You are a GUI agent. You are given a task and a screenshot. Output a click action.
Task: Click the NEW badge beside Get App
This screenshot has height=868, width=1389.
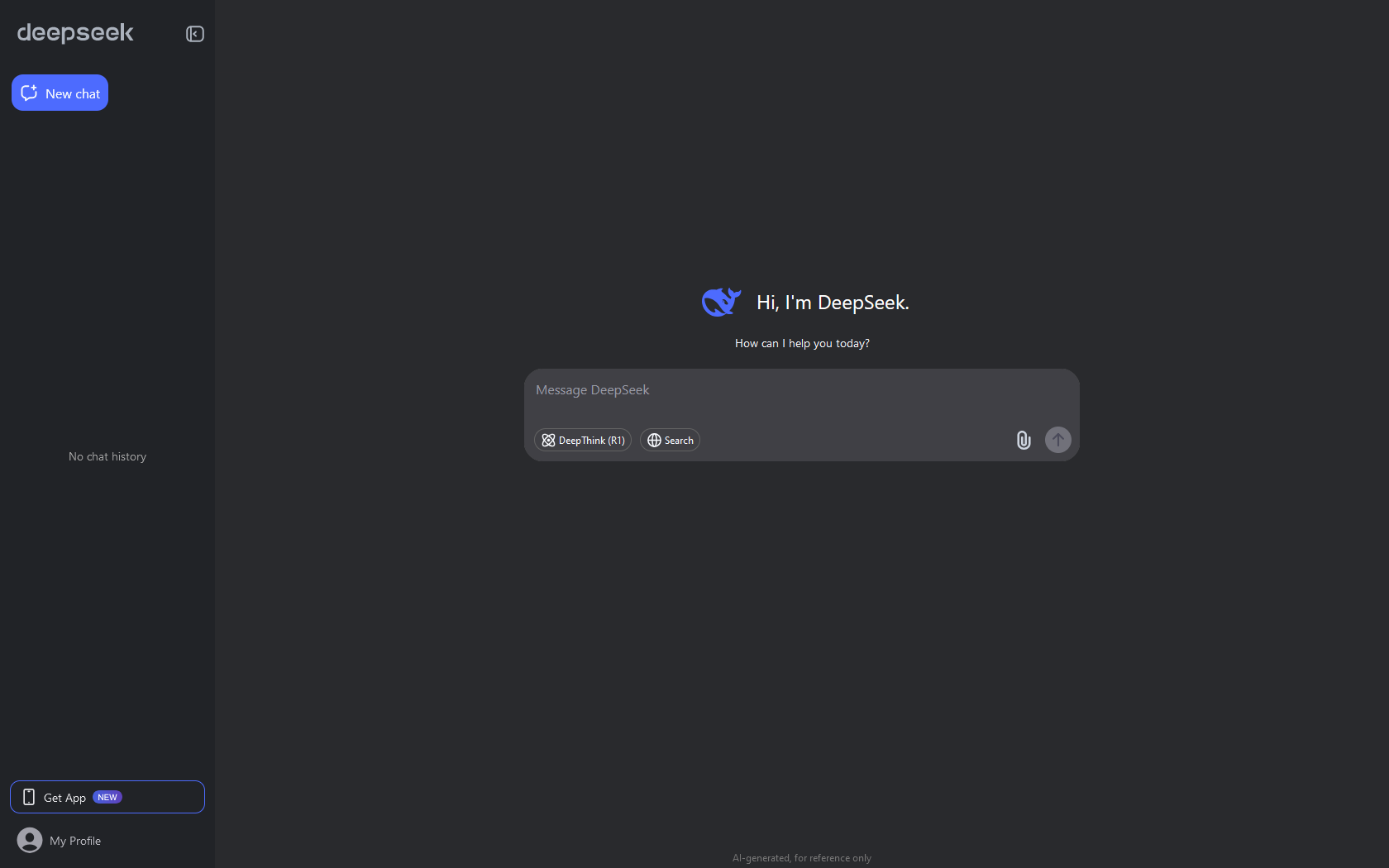pyautogui.click(x=107, y=797)
